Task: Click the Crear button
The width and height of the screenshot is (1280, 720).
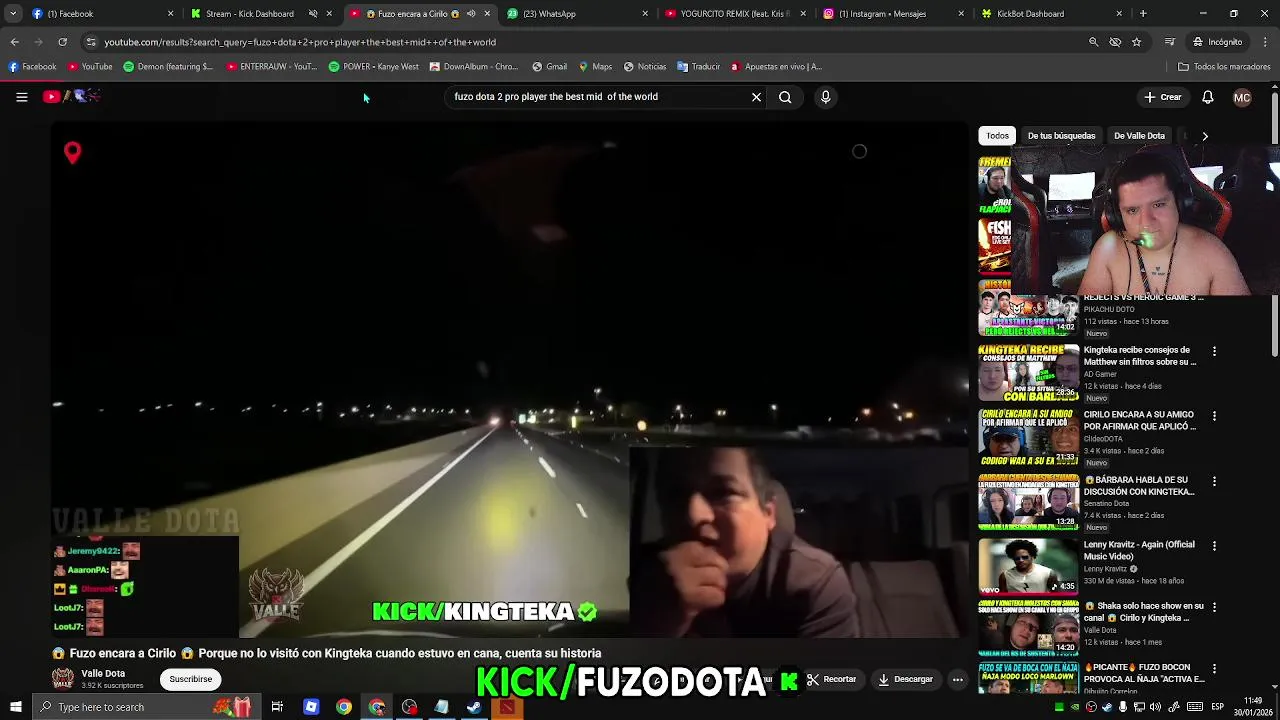Action: 1163,97
